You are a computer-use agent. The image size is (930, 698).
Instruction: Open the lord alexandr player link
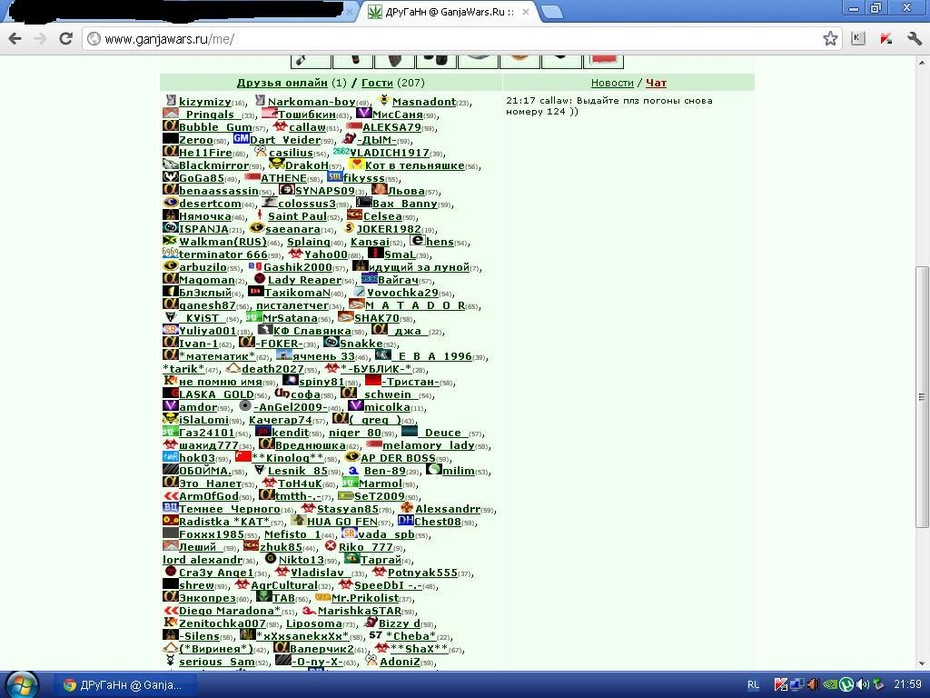tap(202, 559)
